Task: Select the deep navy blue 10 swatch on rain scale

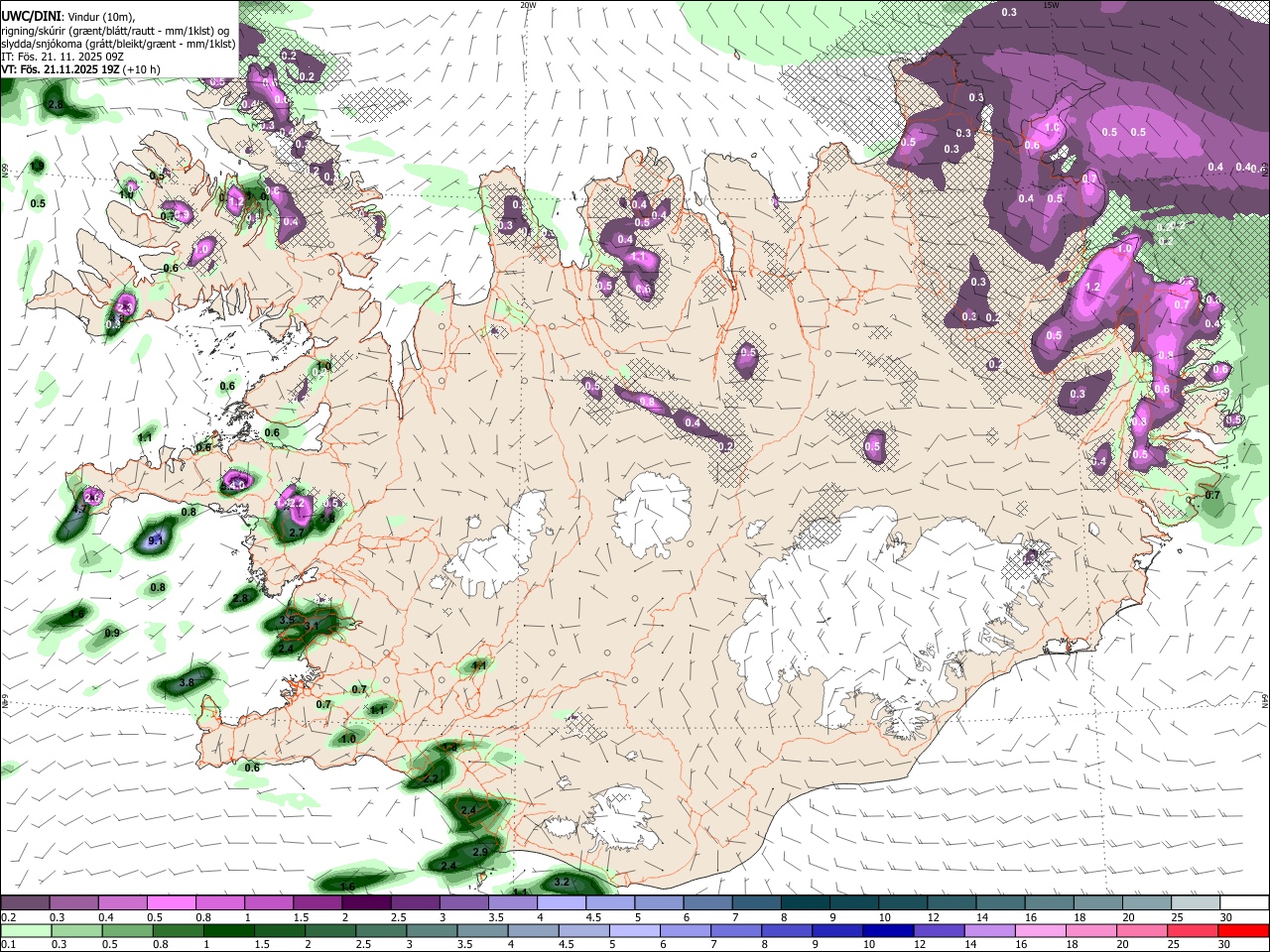Action: (888, 931)
